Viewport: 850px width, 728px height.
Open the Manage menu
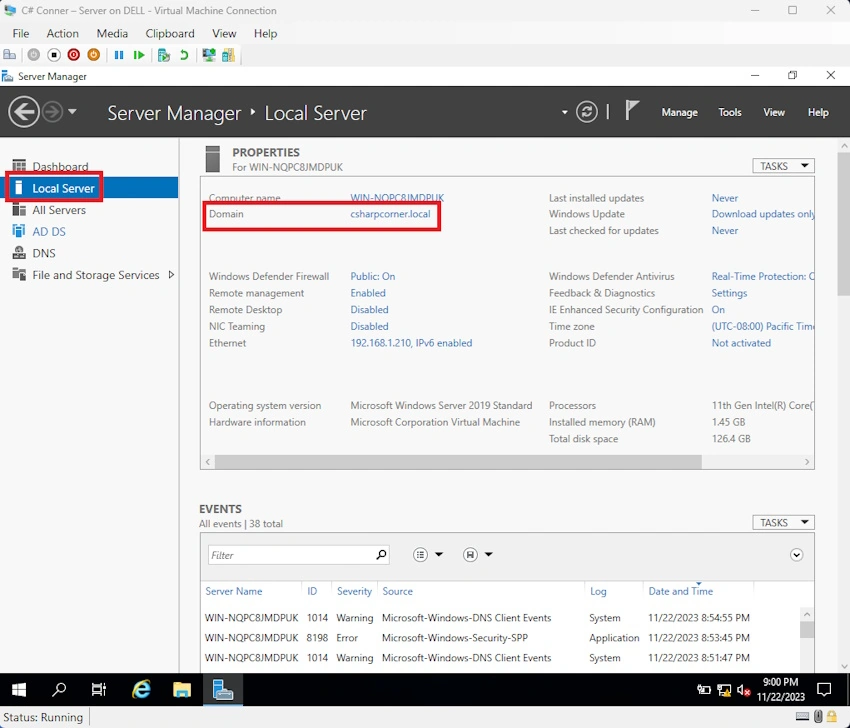coord(679,112)
